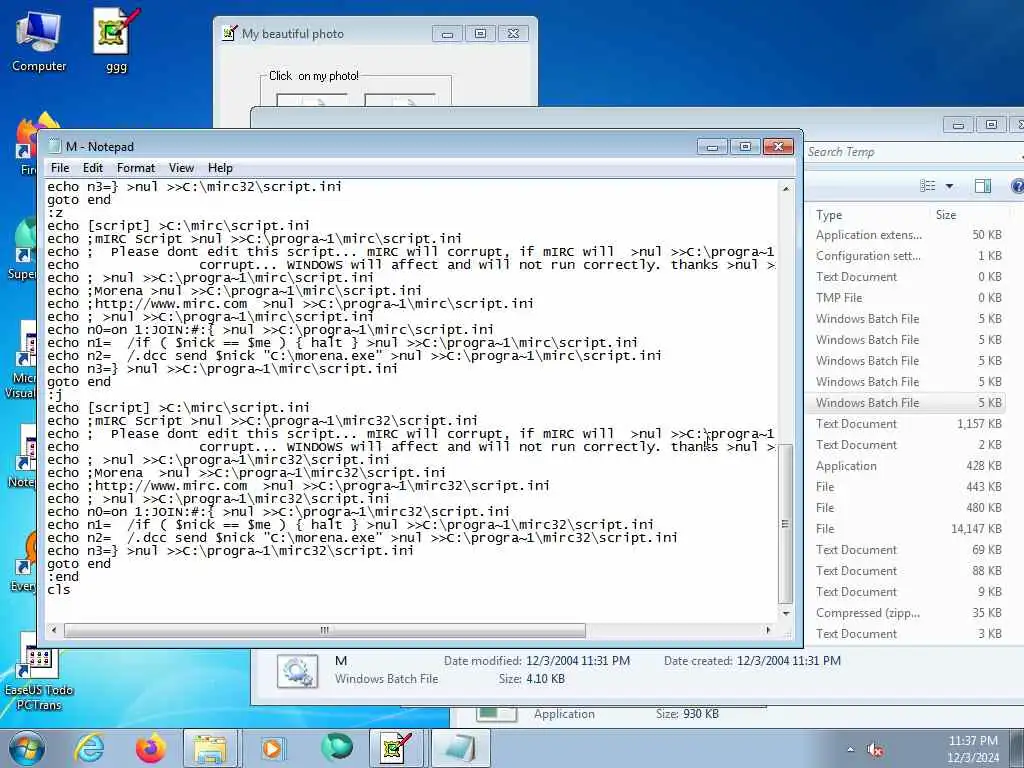Click the green globe taskbar icon
Screen dimensions: 1024x768
click(x=337, y=747)
